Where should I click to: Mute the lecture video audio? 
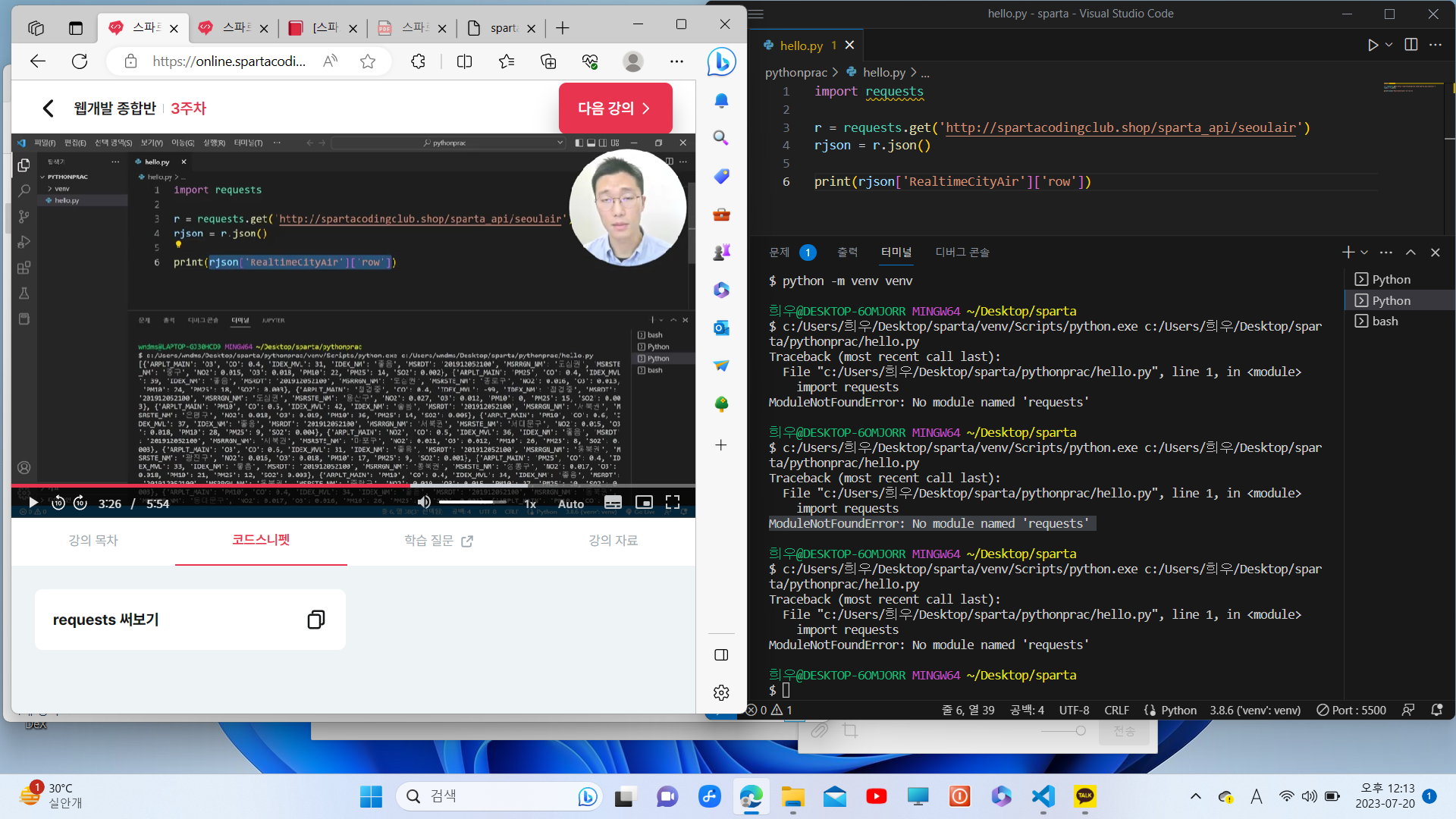(425, 503)
